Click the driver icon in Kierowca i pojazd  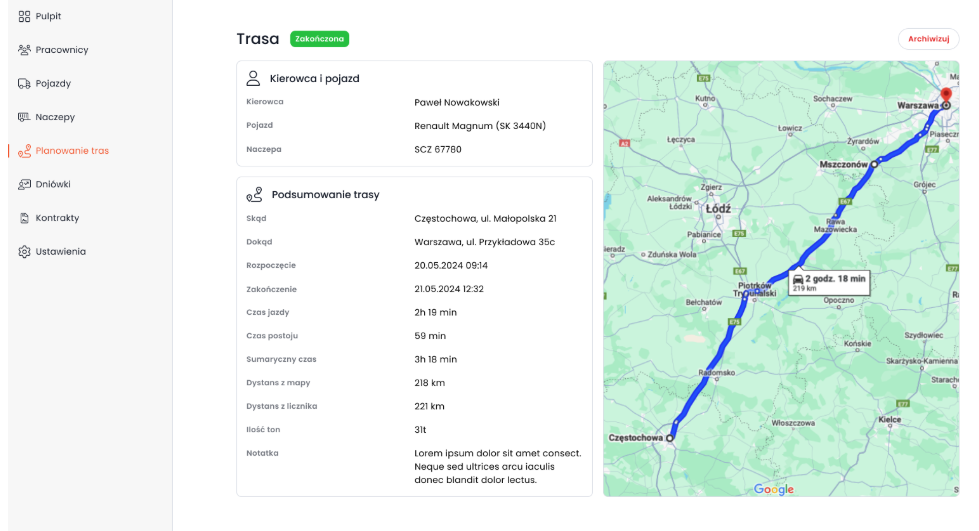[x=253, y=78]
